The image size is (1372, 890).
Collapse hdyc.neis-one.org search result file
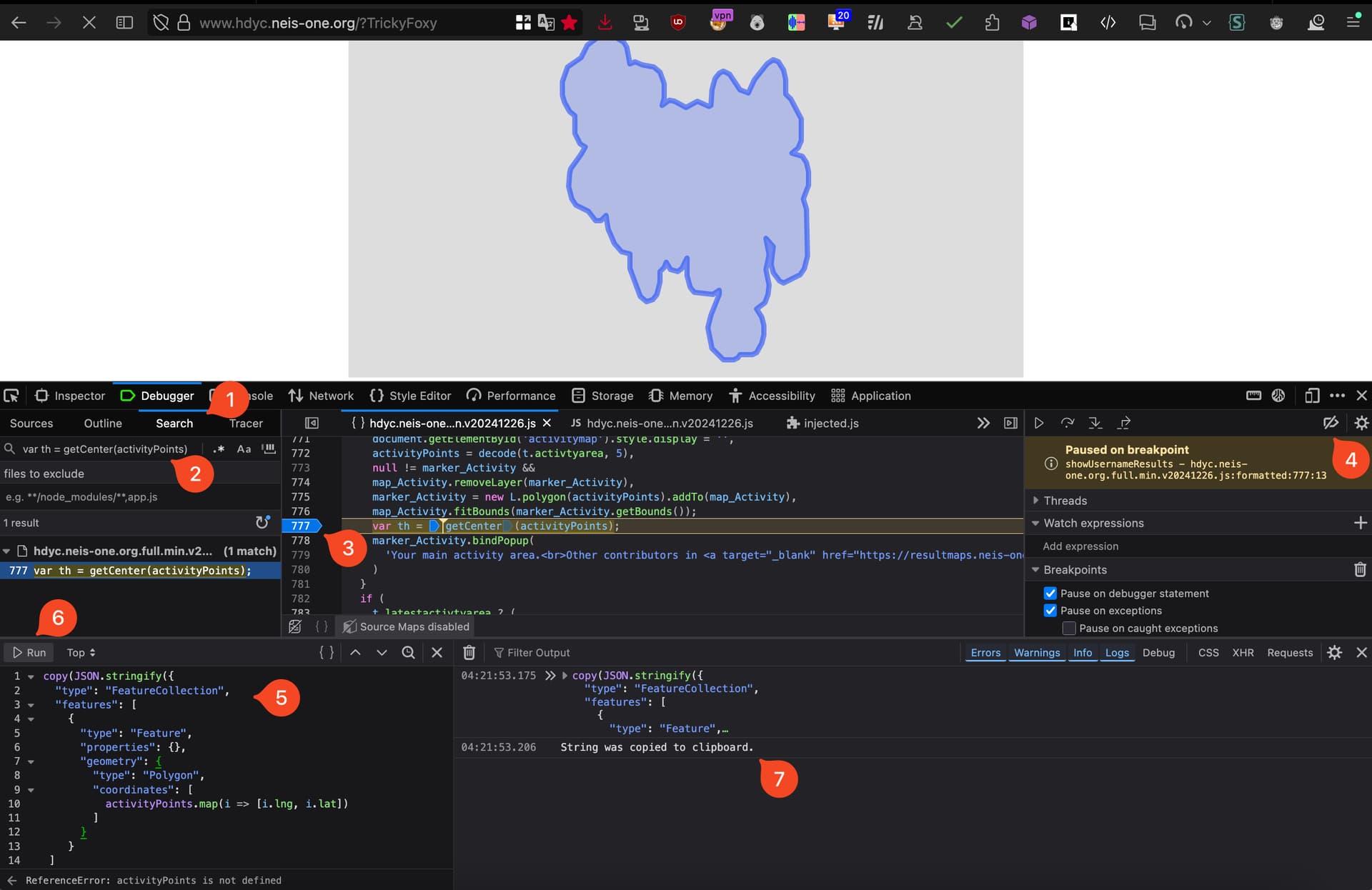pos(6,551)
